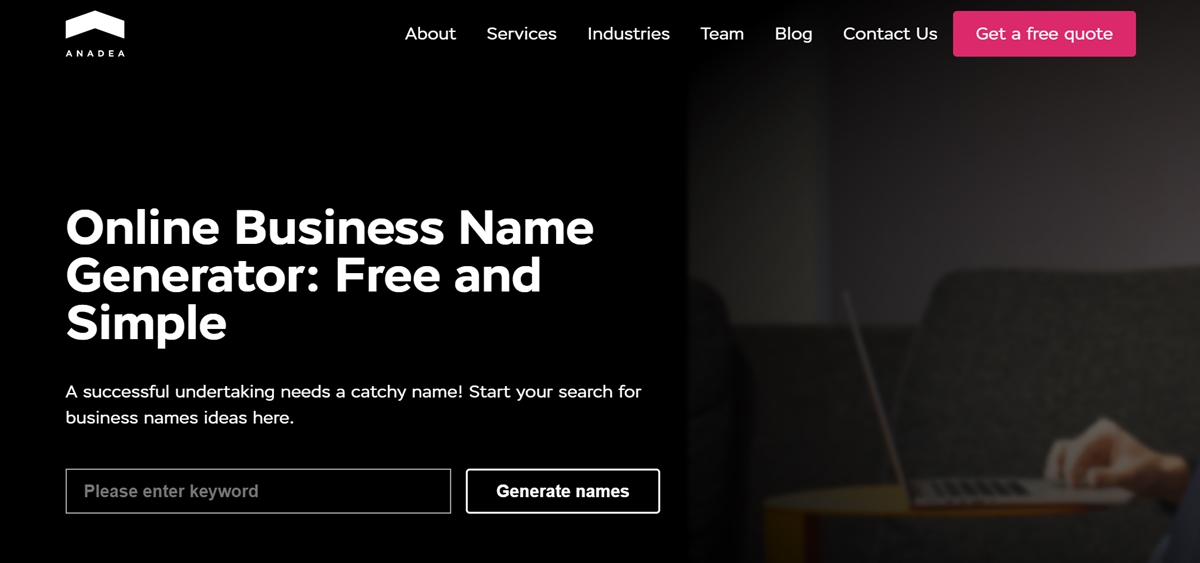Go to the Industries section
Screen dimensions: 1200x563
tap(628, 34)
